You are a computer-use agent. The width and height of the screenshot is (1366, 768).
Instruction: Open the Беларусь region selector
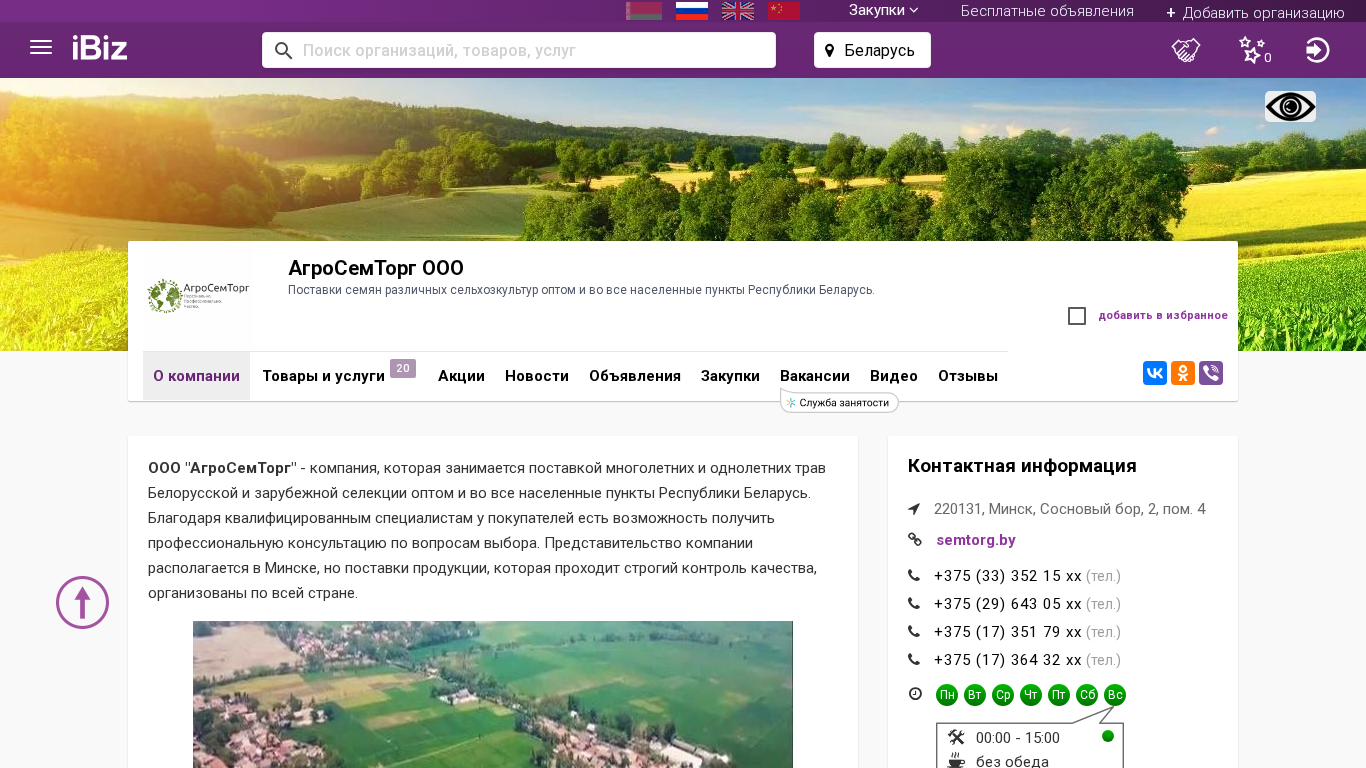tap(872, 50)
